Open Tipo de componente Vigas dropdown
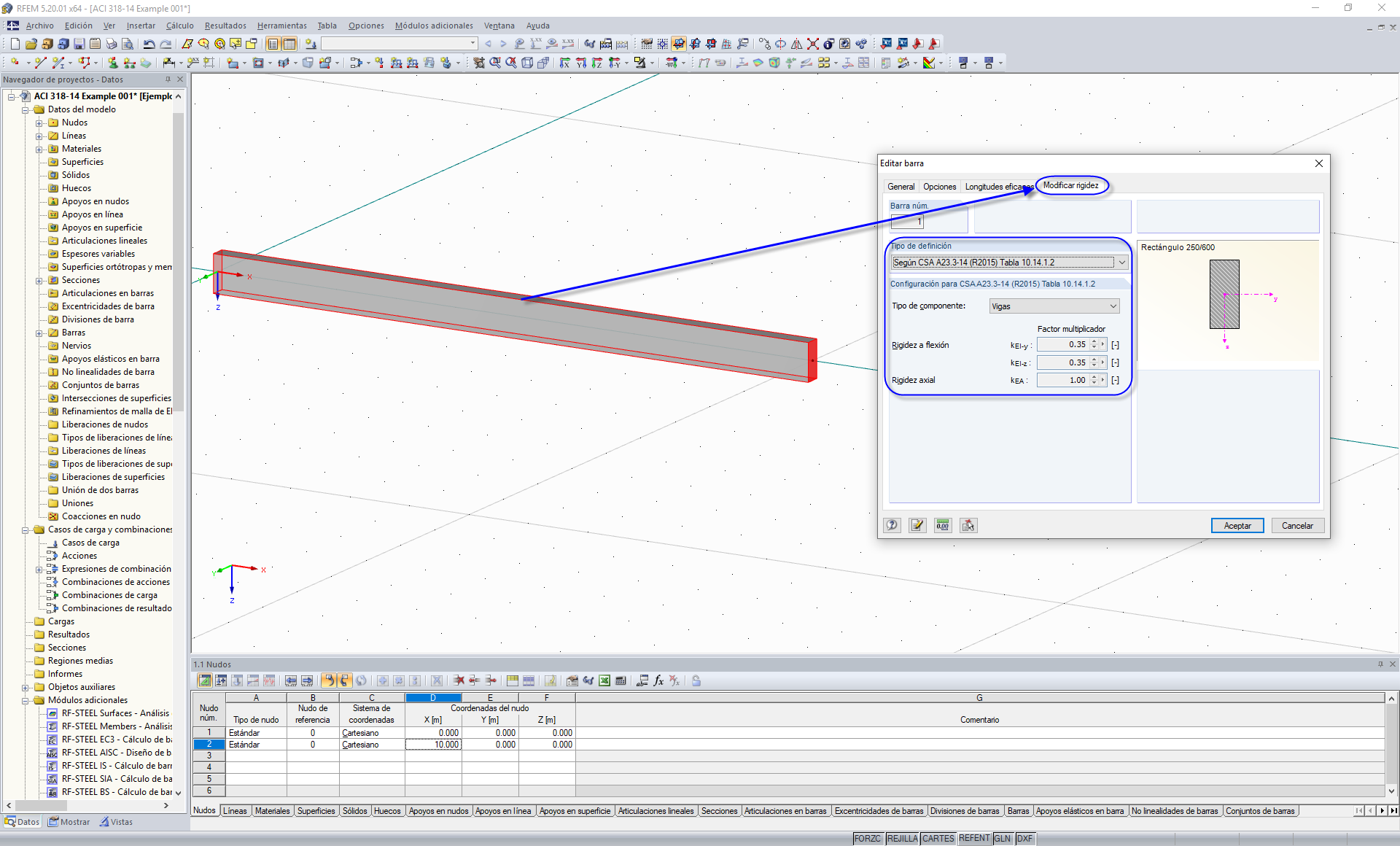 [x=1113, y=306]
